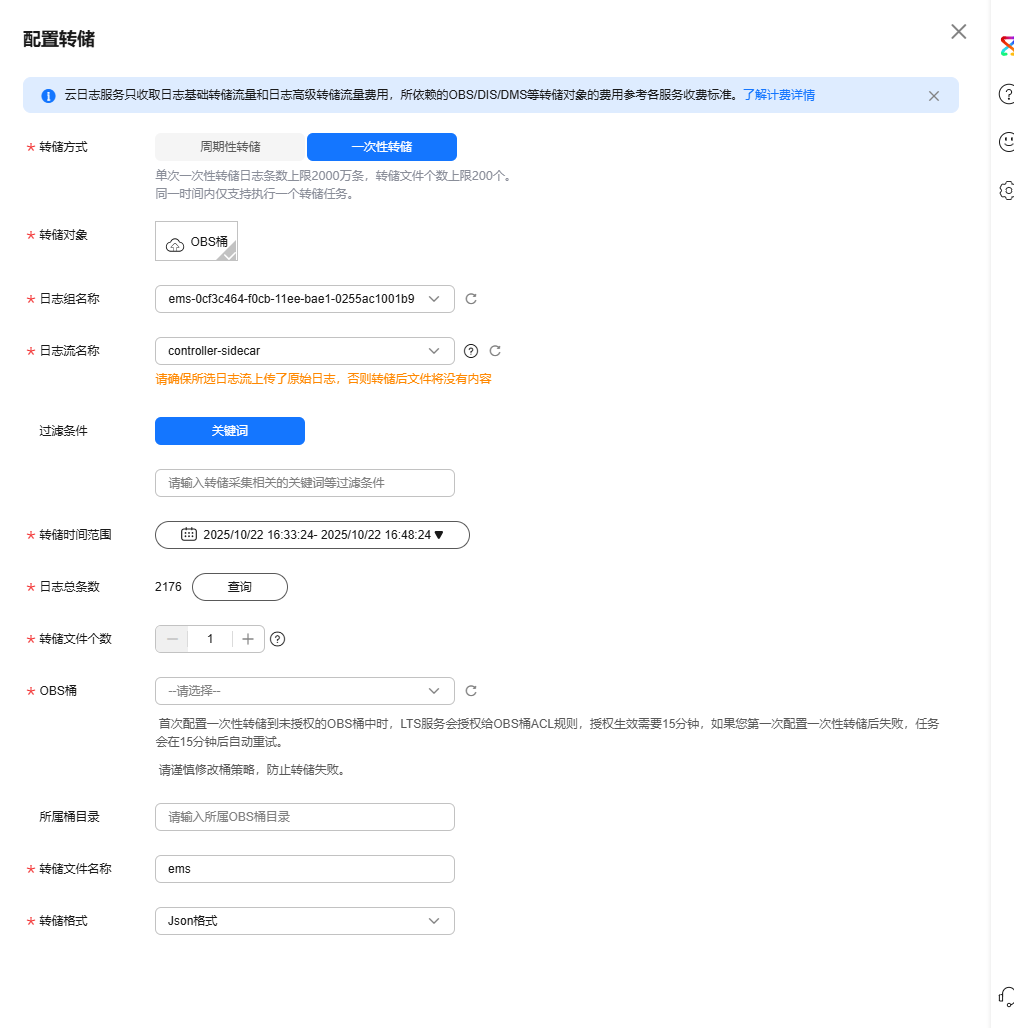Open the OBS桶 --请选择-- dropdown
Image resolution: width=1014 pixels, height=1028 pixels.
[305, 691]
